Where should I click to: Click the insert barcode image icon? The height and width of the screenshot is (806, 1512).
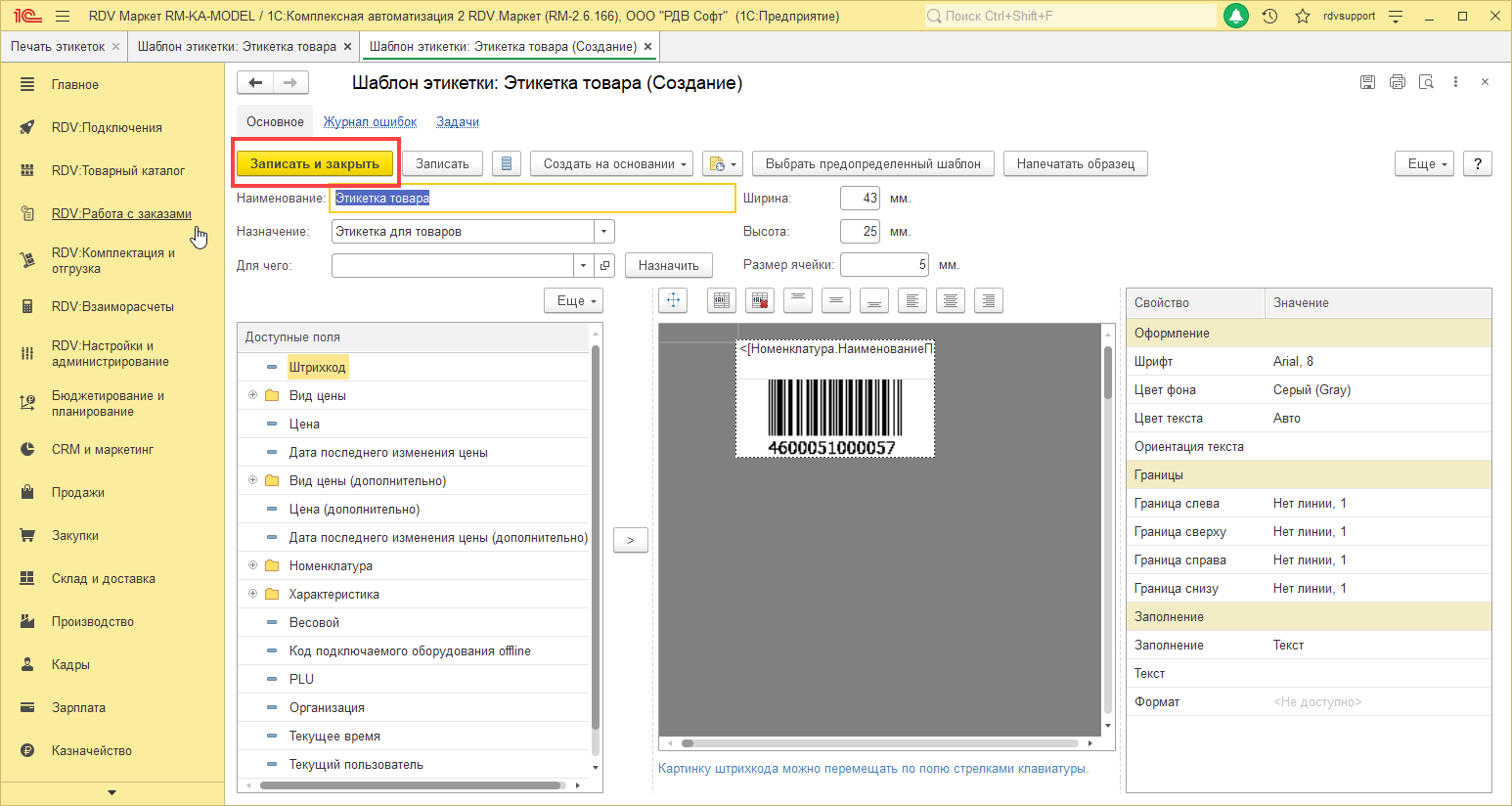tap(722, 301)
